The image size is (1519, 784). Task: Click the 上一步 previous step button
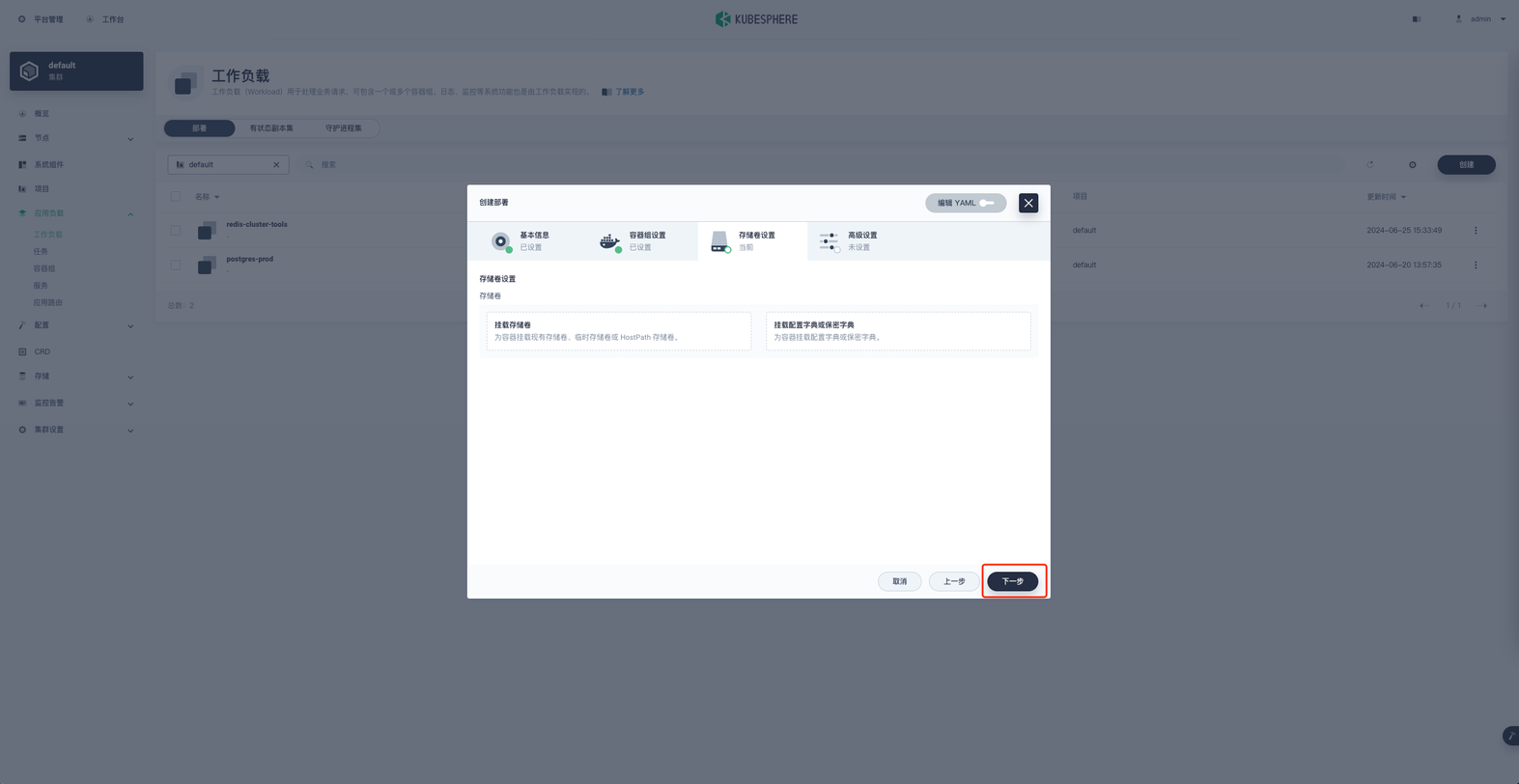click(954, 582)
